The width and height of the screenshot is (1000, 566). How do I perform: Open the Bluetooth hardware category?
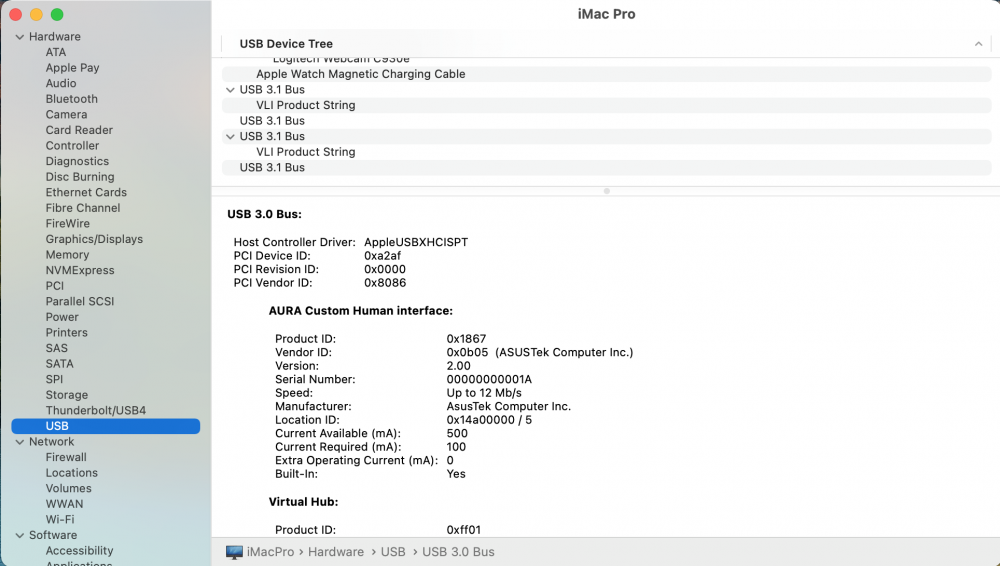coord(71,99)
